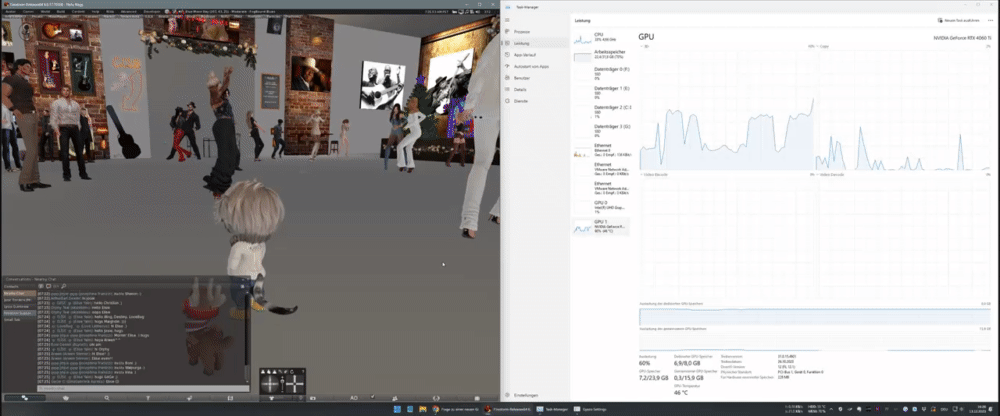Click the search magnifier icon in Conversations header
The width and height of the screenshot is (1000, 416).
click(x=64, y=286)
